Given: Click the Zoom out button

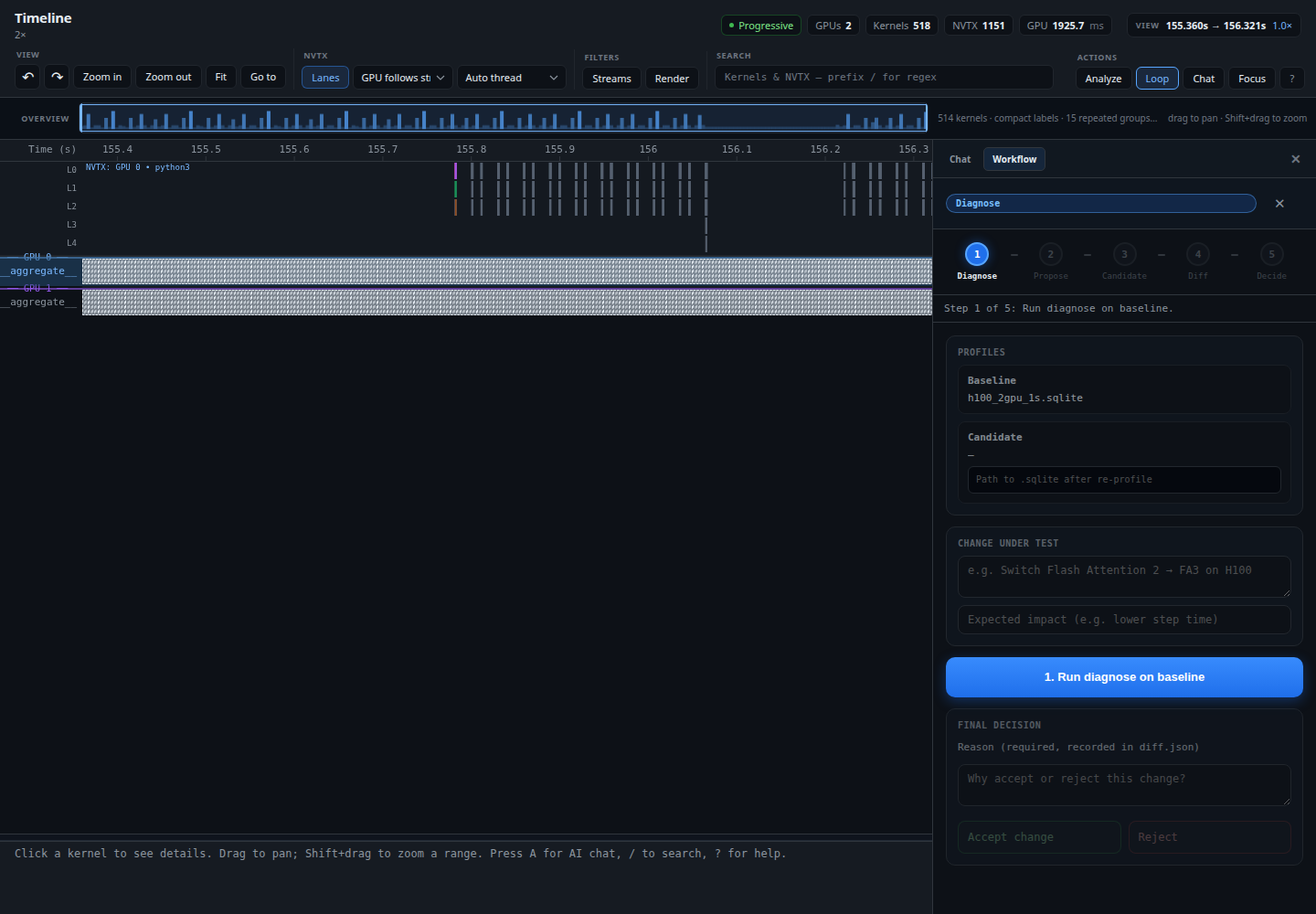Looking at the screenshot, I should (x=168, y=77).
